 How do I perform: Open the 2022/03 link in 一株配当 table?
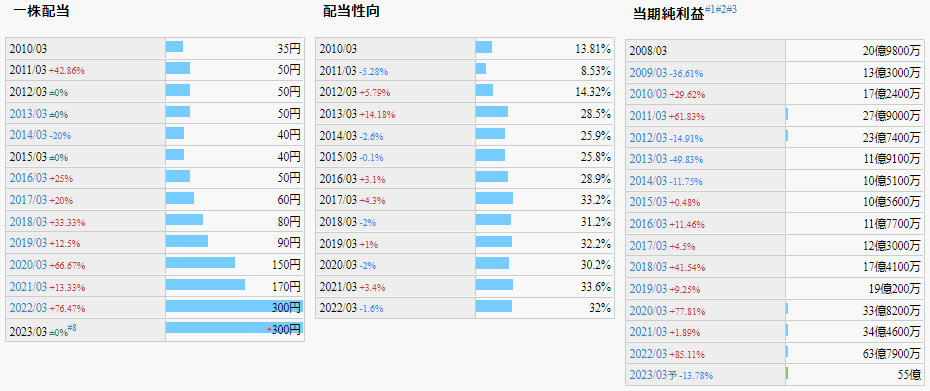point(28,309)
